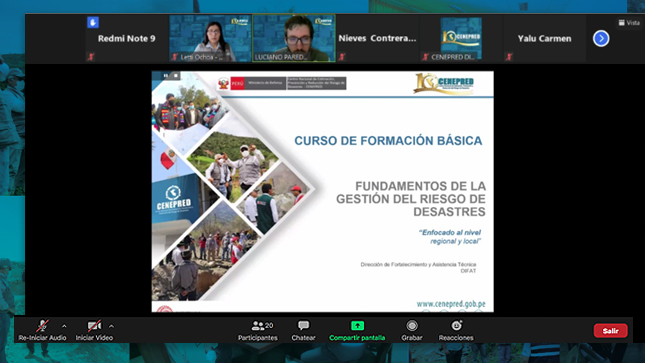Click Nieves Contrera participant tile
645x363 pixels.
[x=377, y=38]
